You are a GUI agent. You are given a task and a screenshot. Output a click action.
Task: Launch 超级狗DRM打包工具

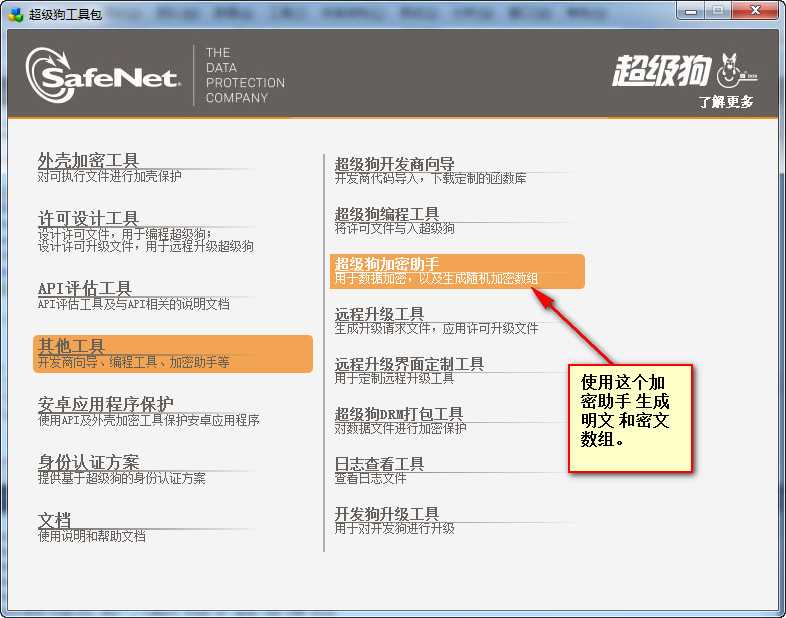click(399, 414)
